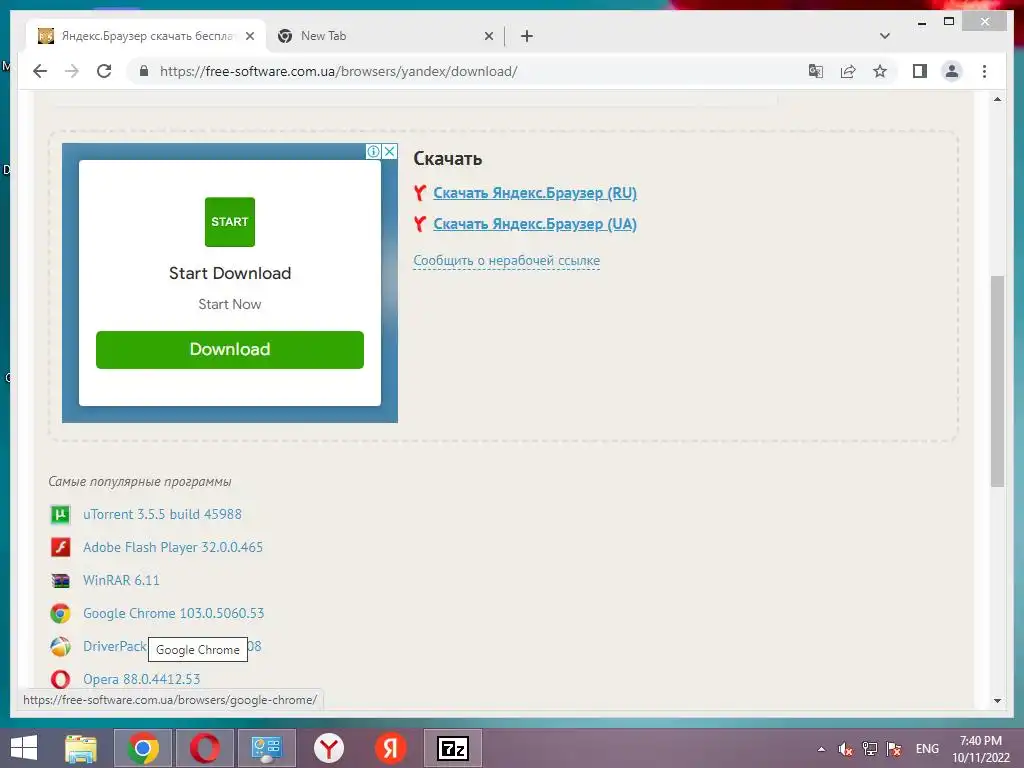Click the DriverPack icon
Screen dimensions: 1024x768
[60, 647]
